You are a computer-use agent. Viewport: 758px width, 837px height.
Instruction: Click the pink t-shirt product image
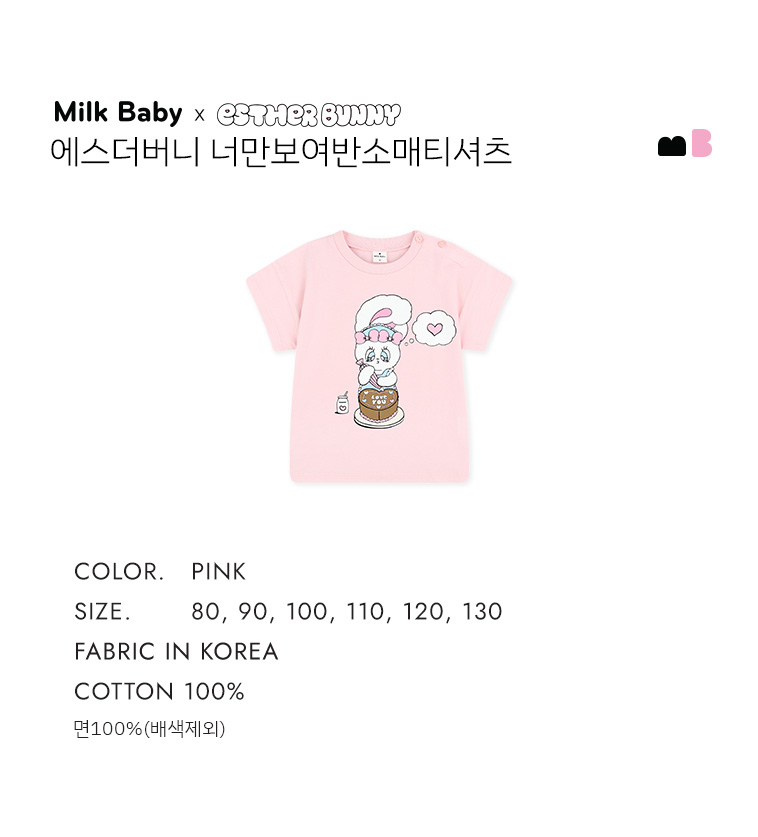[x=380, y=357]
